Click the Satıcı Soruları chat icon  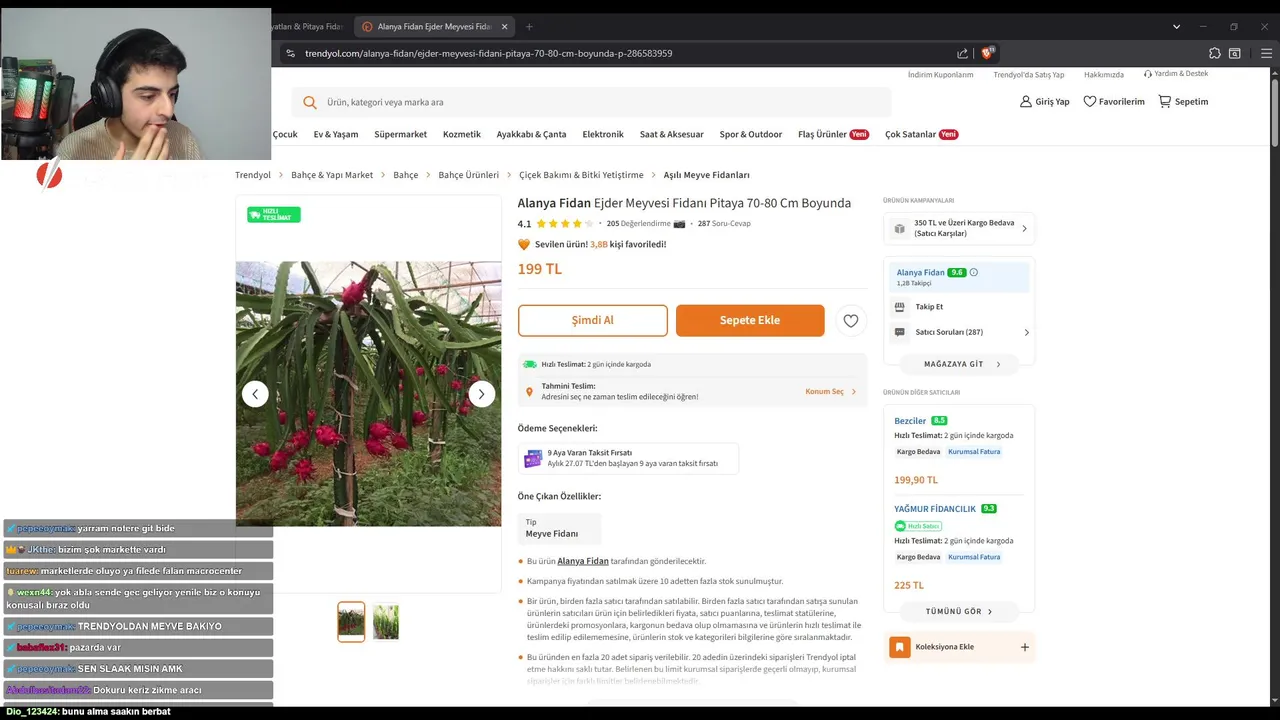pos(900,332)
